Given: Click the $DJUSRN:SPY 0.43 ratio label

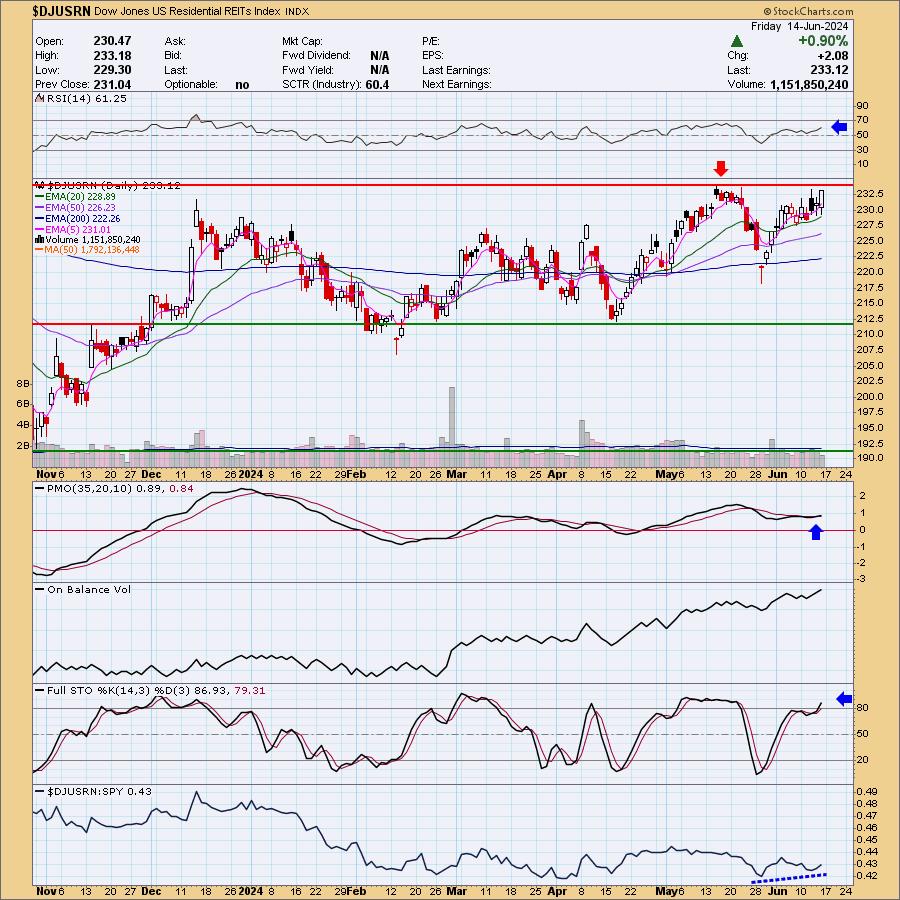Looking at the screenshot, I should point(99,792).
